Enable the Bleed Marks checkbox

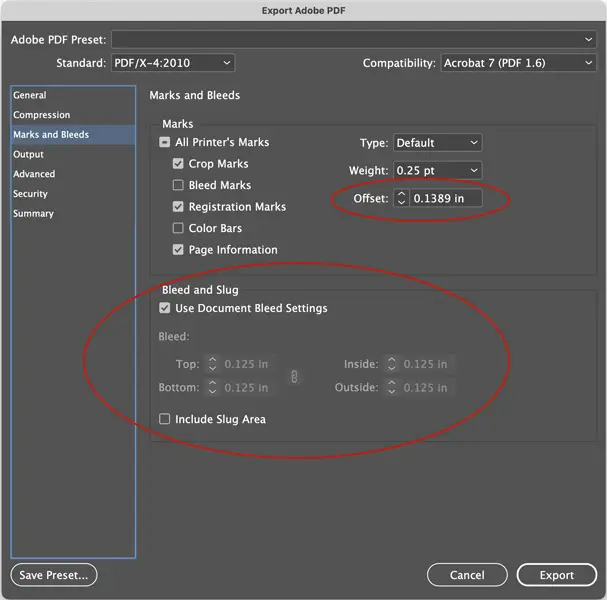pyautogui.click(x=179, y=185)
